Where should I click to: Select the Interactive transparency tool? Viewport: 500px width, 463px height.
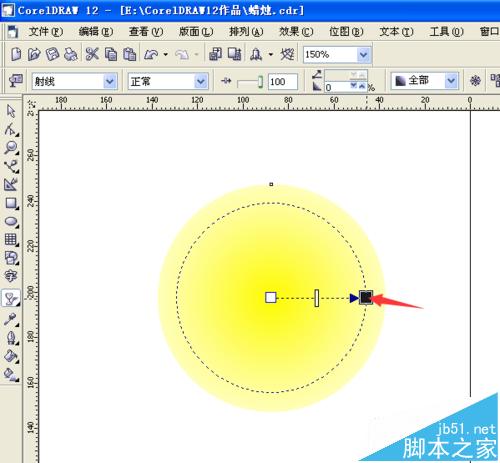point(11,298)
